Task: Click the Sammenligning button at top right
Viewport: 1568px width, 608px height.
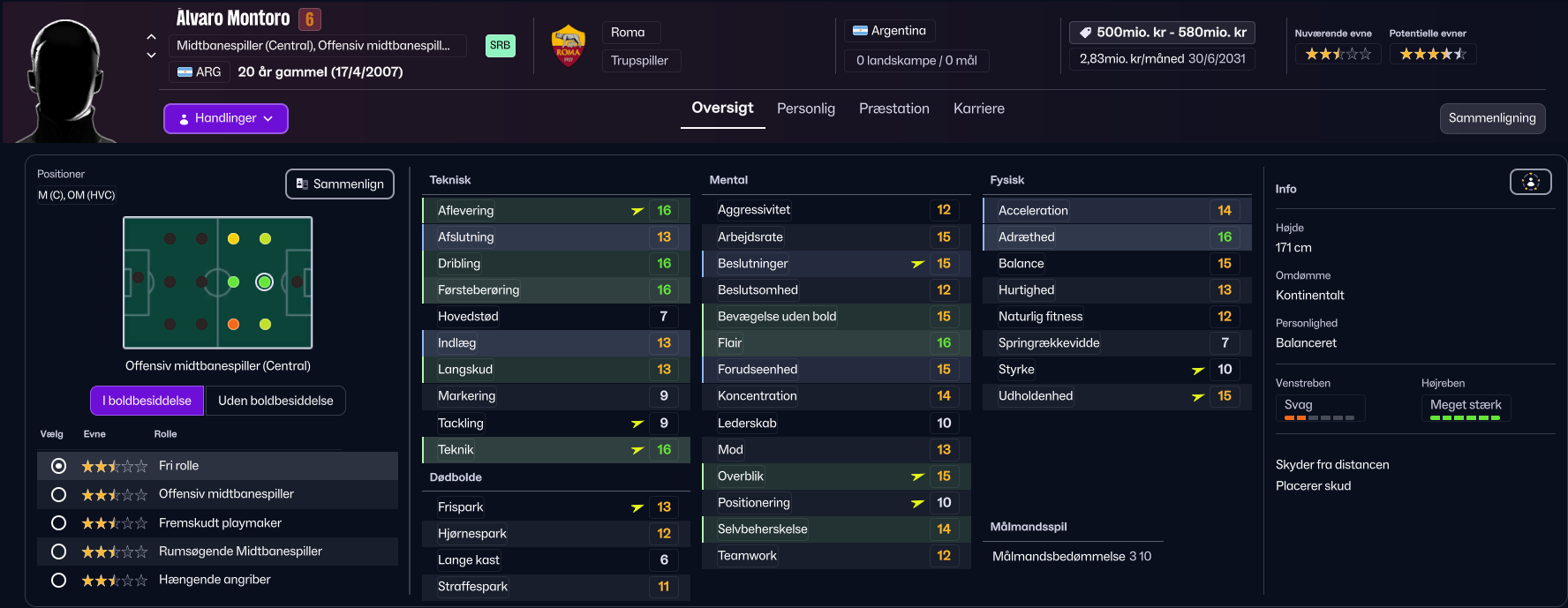Action: click(1492, 118)
